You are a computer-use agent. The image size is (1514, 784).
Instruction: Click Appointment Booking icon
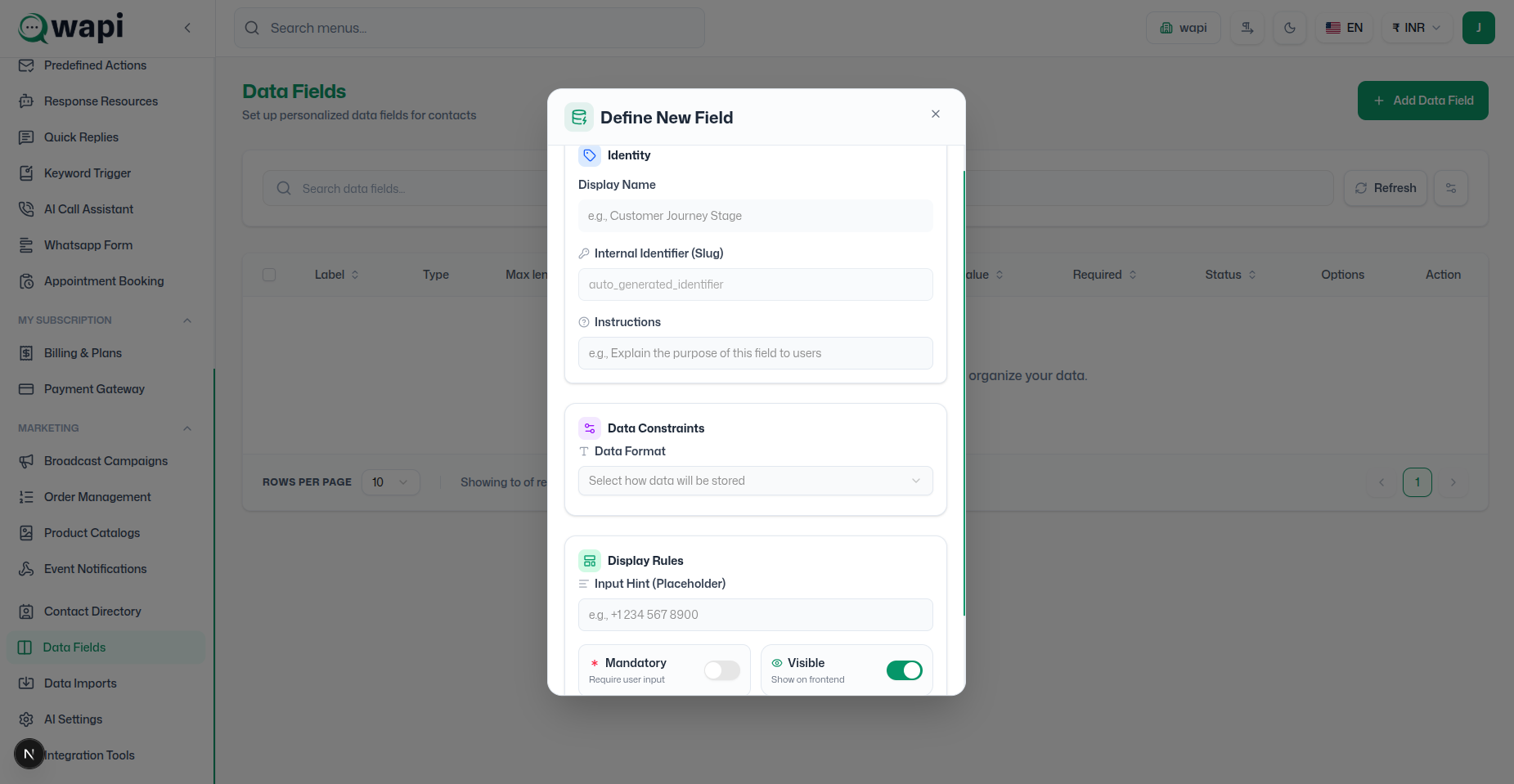(x=26, y=281)
